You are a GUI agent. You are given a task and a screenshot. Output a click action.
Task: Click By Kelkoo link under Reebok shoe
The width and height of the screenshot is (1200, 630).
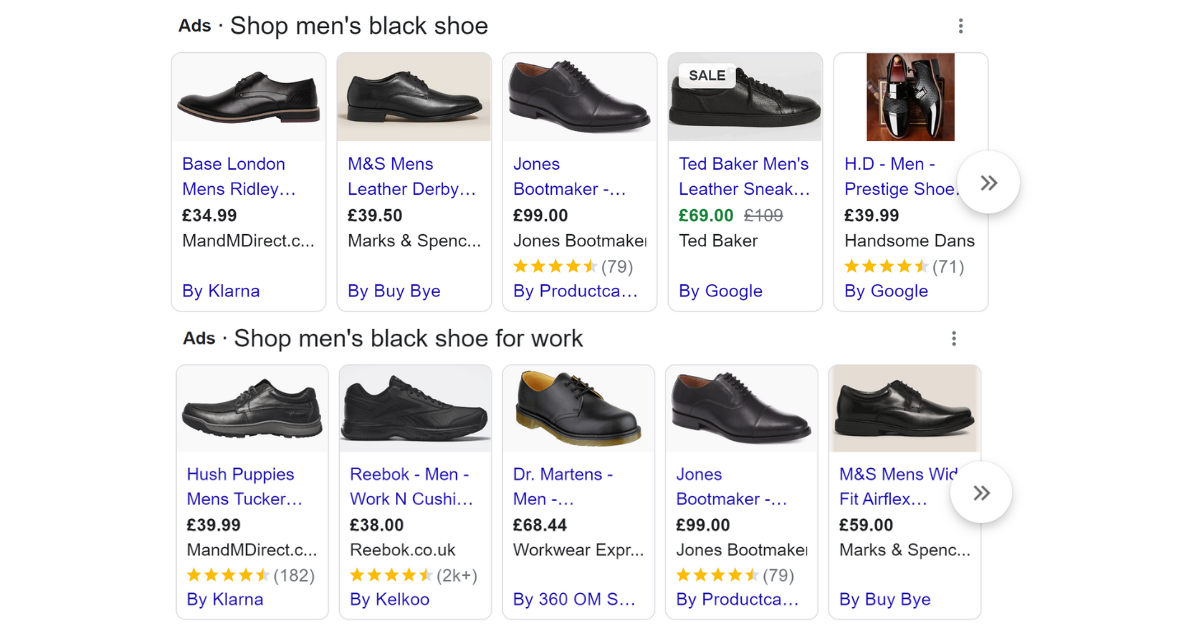click(x=389, y=599)
